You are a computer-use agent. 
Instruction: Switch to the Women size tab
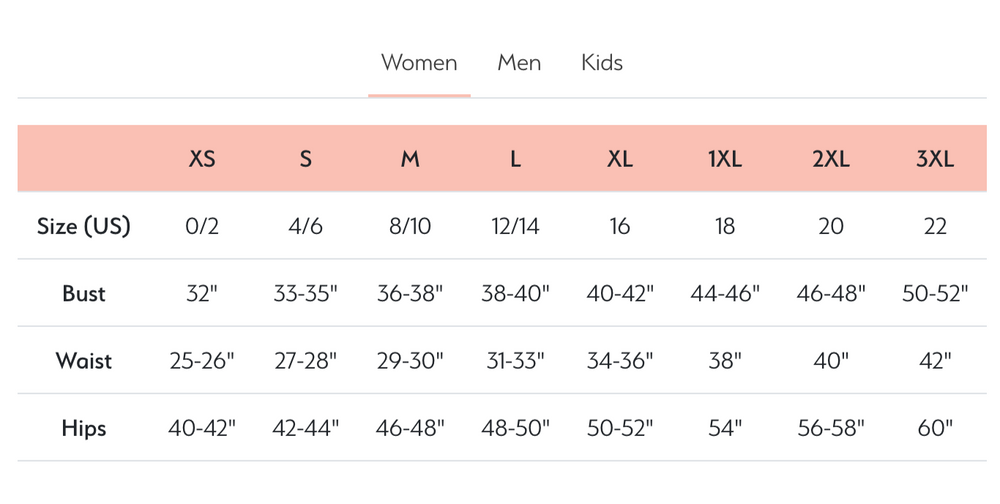pyautogui.click(x=419, y=63)
